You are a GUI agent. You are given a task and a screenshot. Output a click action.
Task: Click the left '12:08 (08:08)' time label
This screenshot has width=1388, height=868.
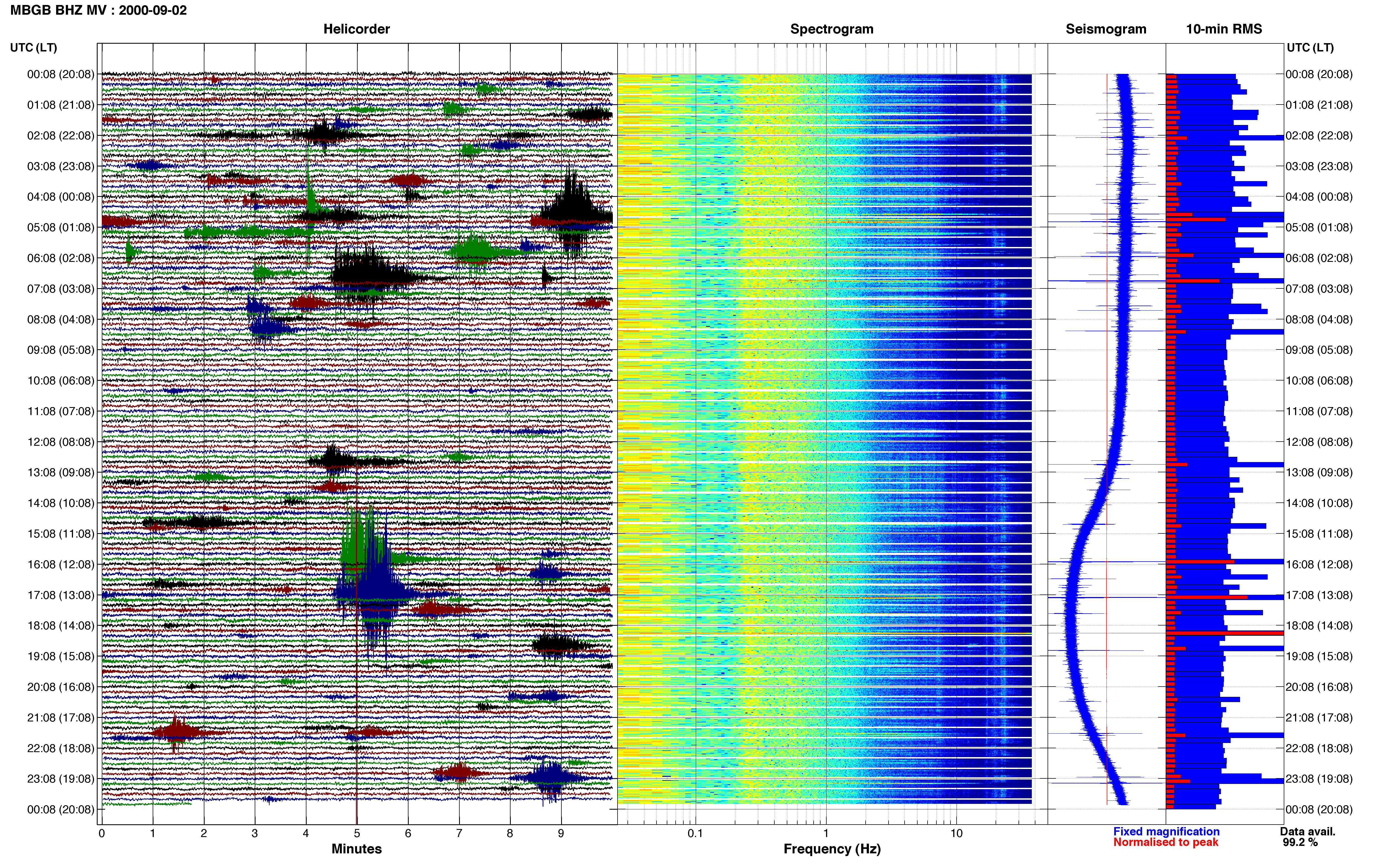click(60, 442)
